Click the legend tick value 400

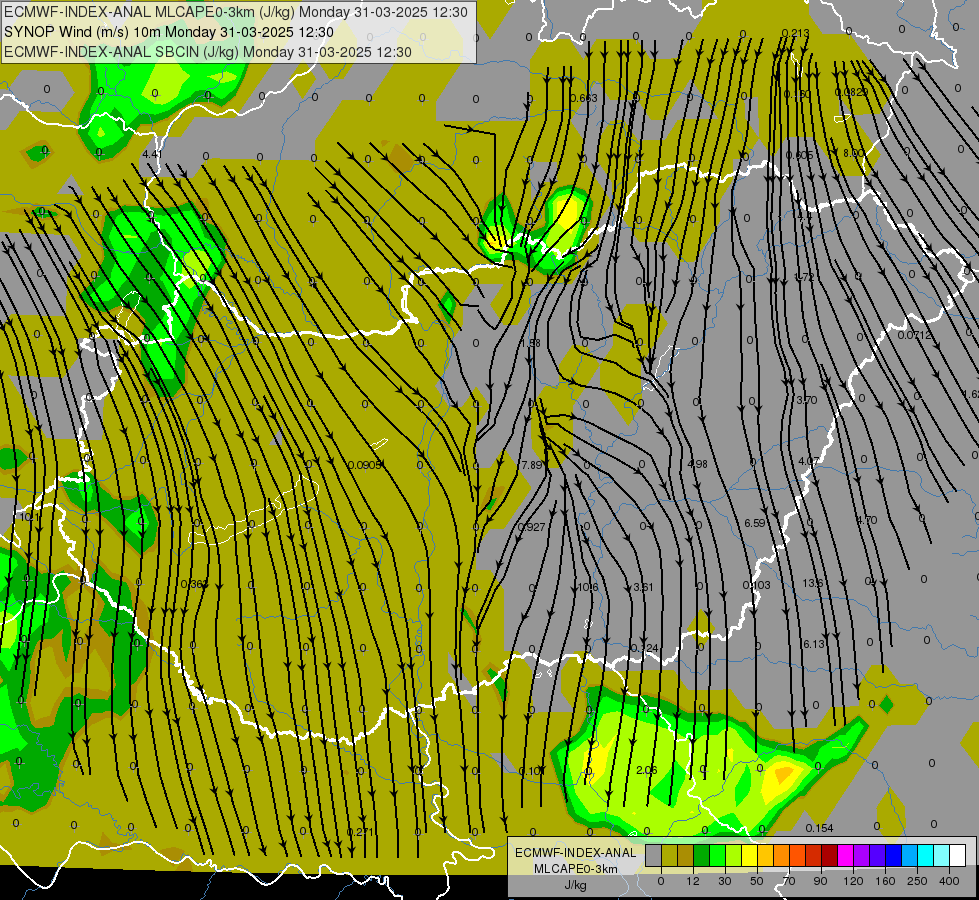(949, 881)
